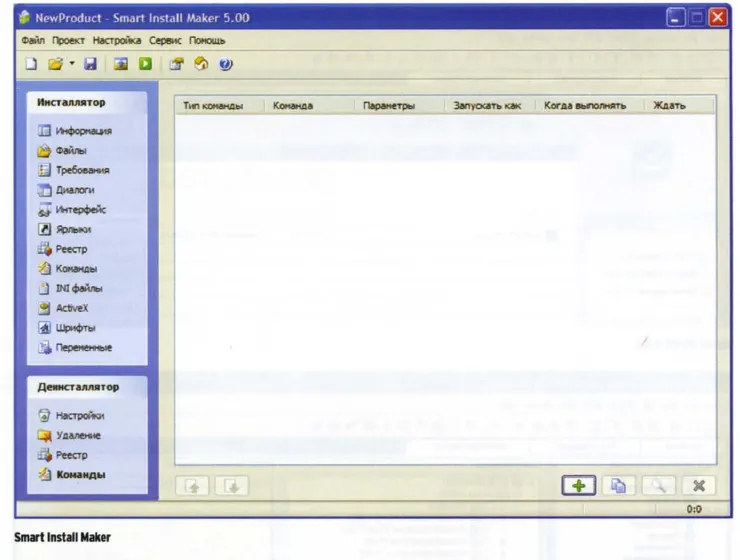Screen dimensions: 740x560
Task: Click the Когда выполнять column header
Action: coord(589,106)
